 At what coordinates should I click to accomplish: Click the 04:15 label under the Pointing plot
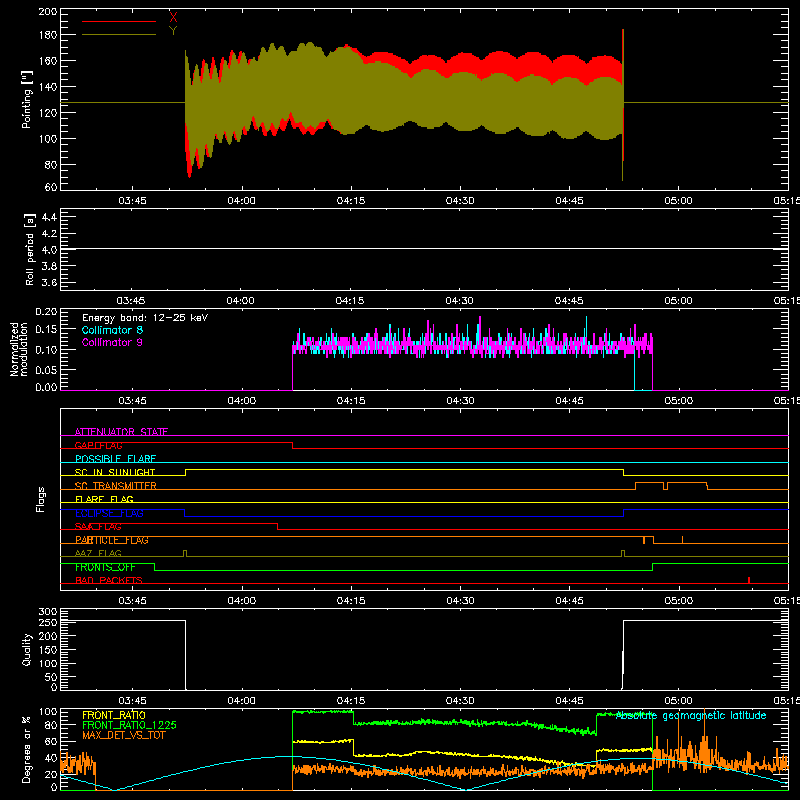[x=351, y=201]
